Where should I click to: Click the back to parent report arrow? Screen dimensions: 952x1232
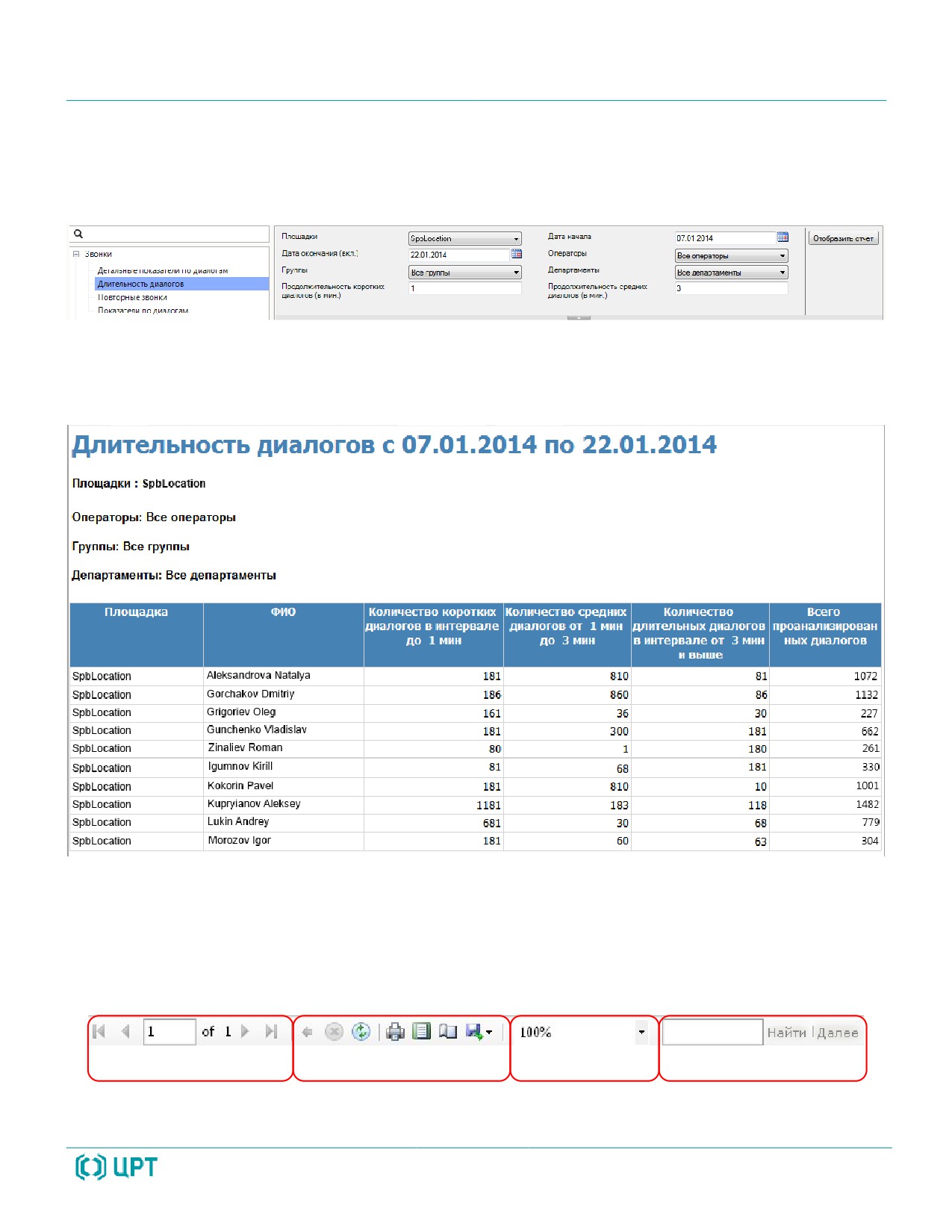tap(307, 1032)
